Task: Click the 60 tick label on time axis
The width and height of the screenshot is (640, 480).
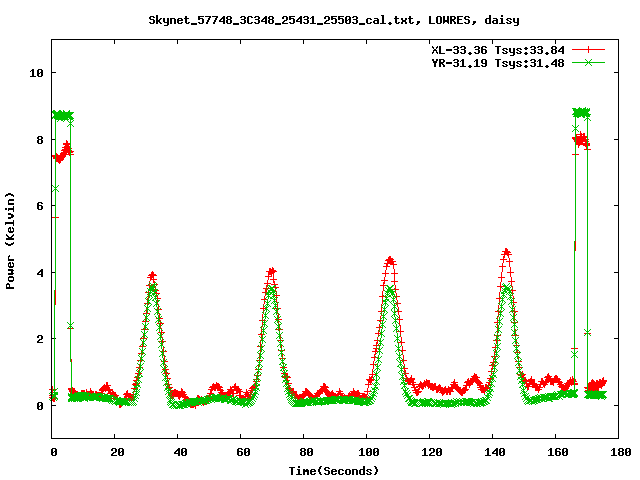Action: coord(241,452)
